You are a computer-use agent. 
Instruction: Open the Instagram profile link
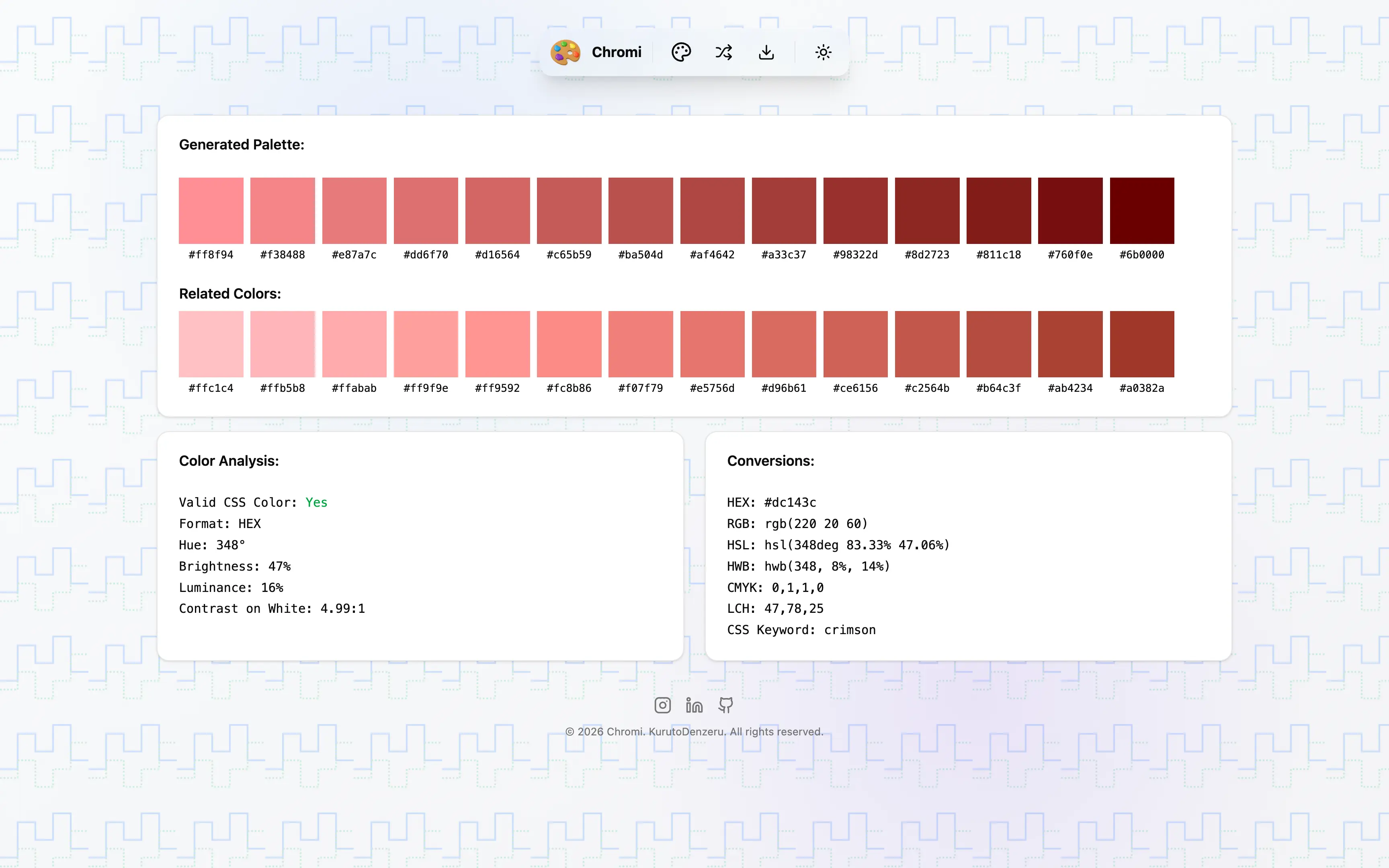pyautogui.click(x=662, y=706)
